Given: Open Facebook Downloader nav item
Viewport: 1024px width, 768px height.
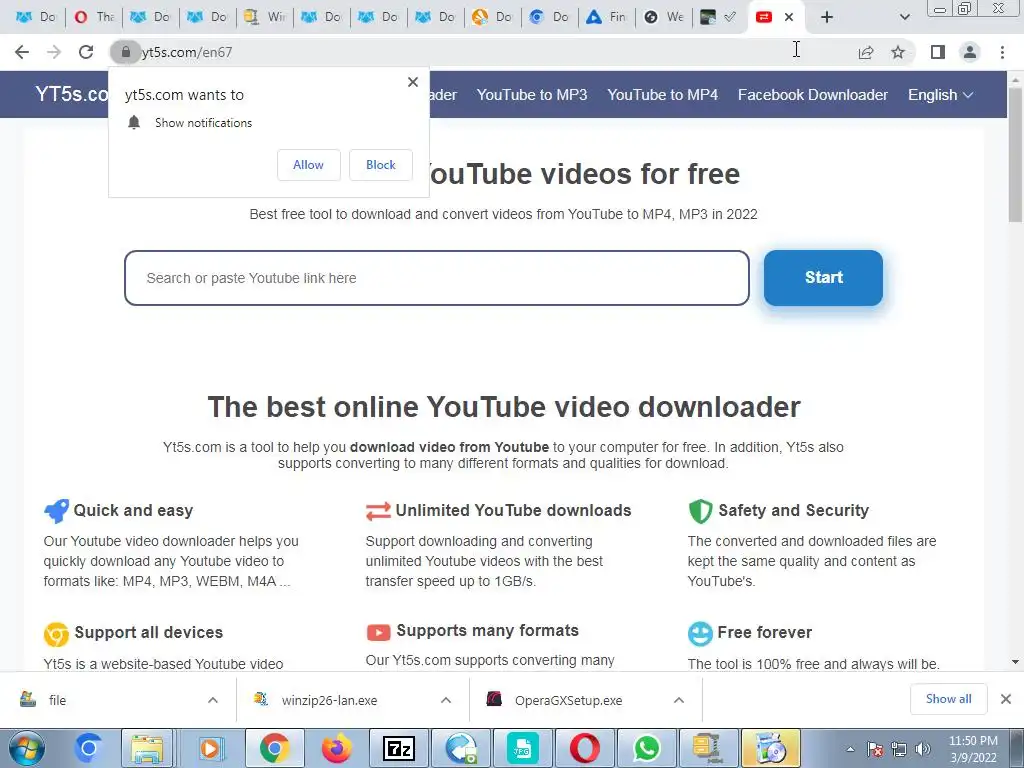Looking at the screenshot, I should [812, 95].
